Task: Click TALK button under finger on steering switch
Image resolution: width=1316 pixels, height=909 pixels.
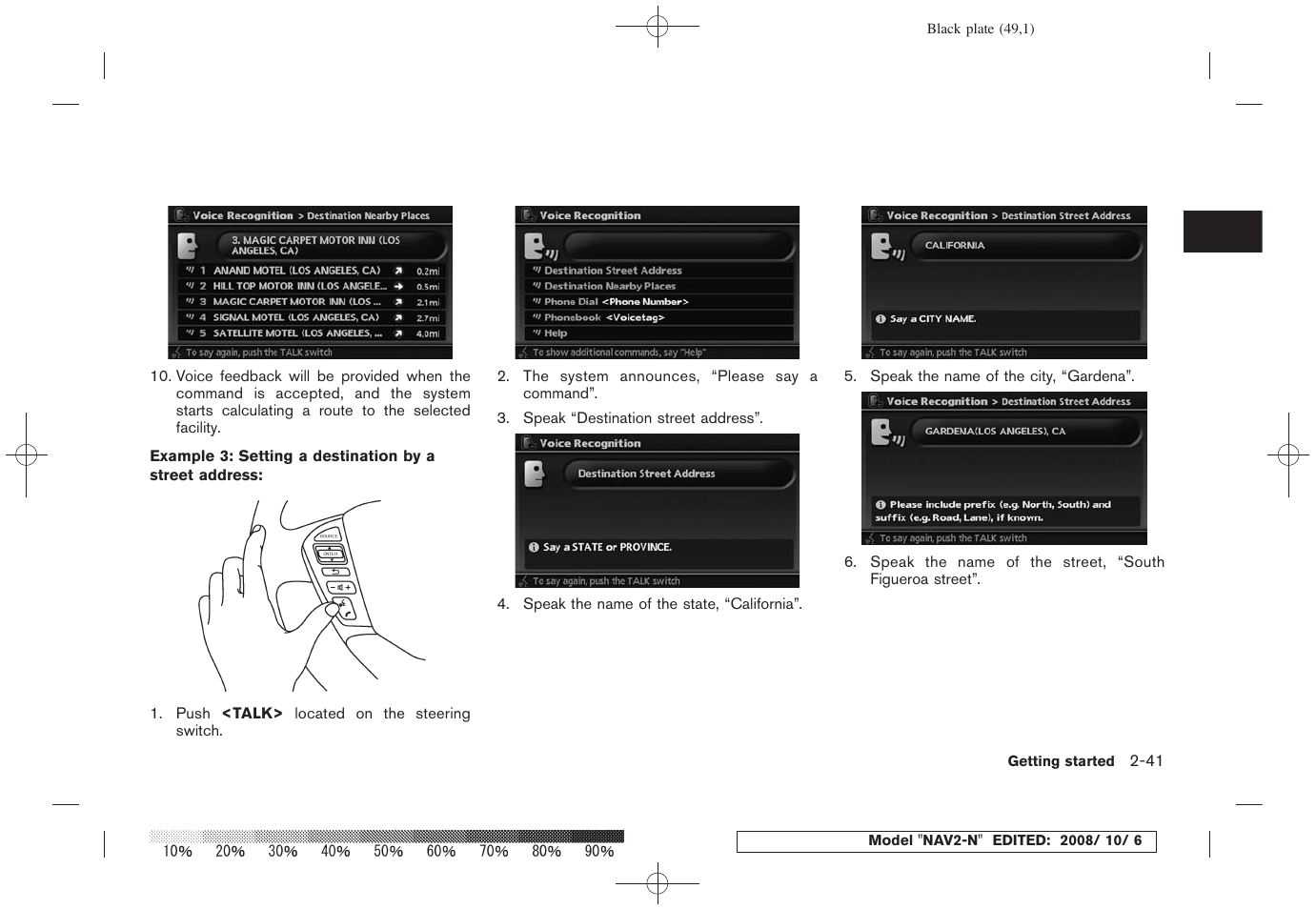Action: coord(346,610)
